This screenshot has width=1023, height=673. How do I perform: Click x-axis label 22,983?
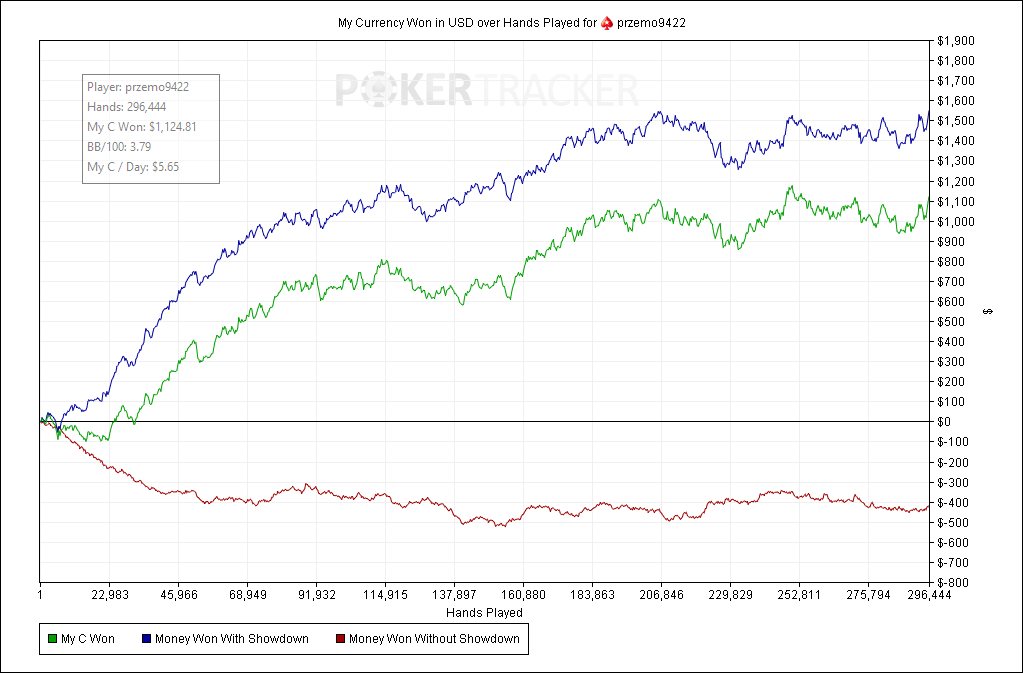110,595
